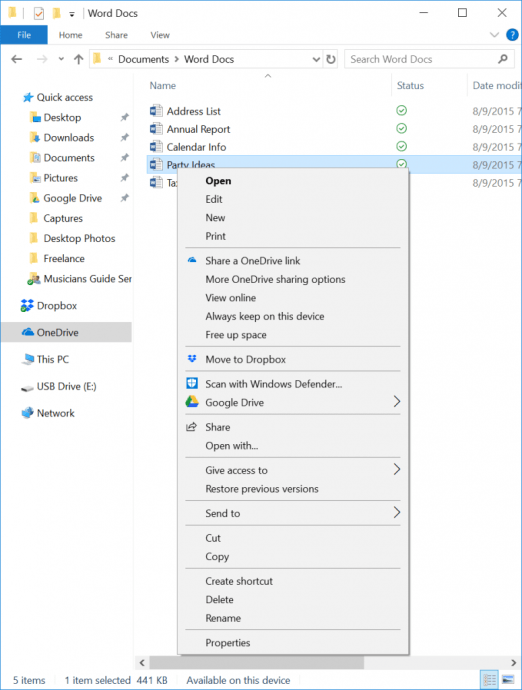Click the Share arrow icon in menu
Screen dimensions: 522x690
[x=191, y=427]
